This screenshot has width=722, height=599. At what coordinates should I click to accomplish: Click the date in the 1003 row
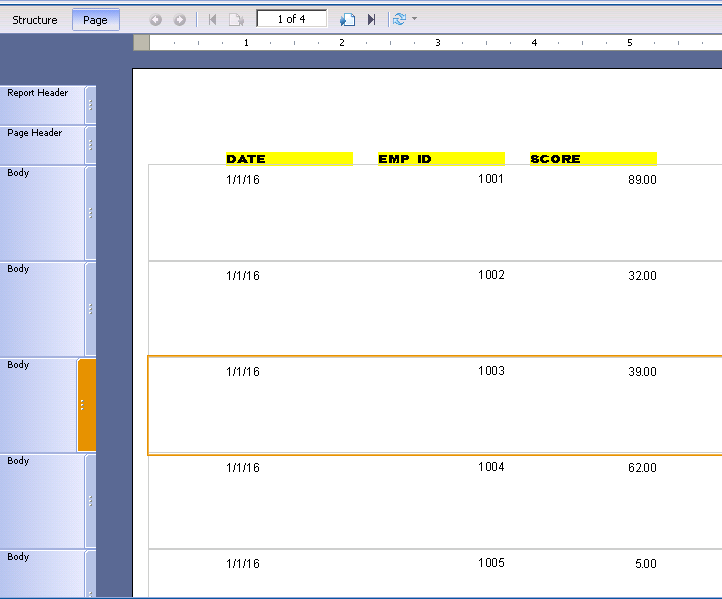(x=243, y=372)
